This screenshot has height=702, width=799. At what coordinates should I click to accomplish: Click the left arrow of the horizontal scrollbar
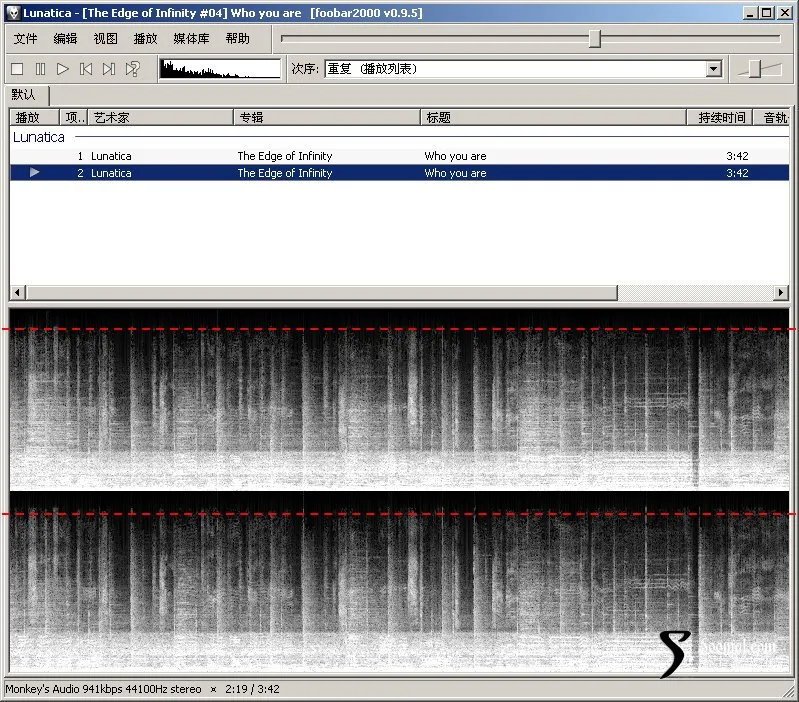tap(18, 292)
